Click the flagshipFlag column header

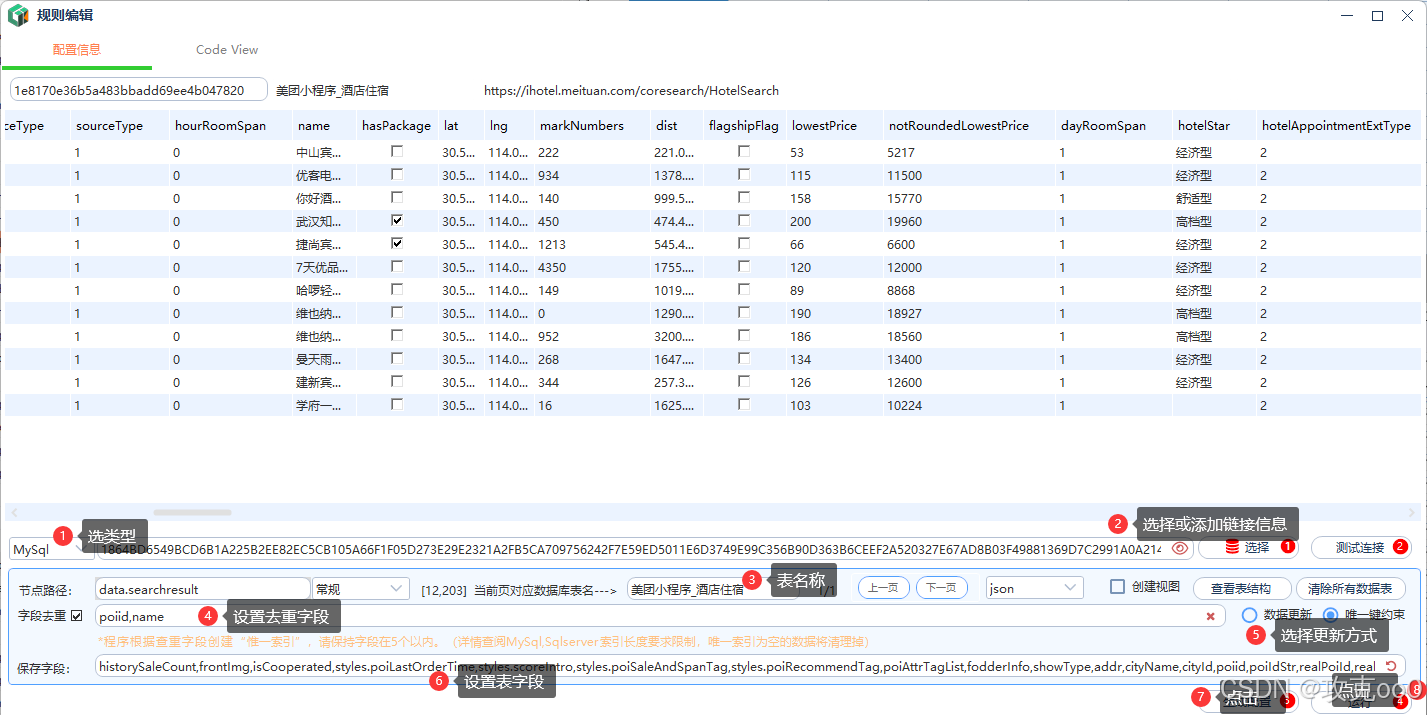[744, 126]
